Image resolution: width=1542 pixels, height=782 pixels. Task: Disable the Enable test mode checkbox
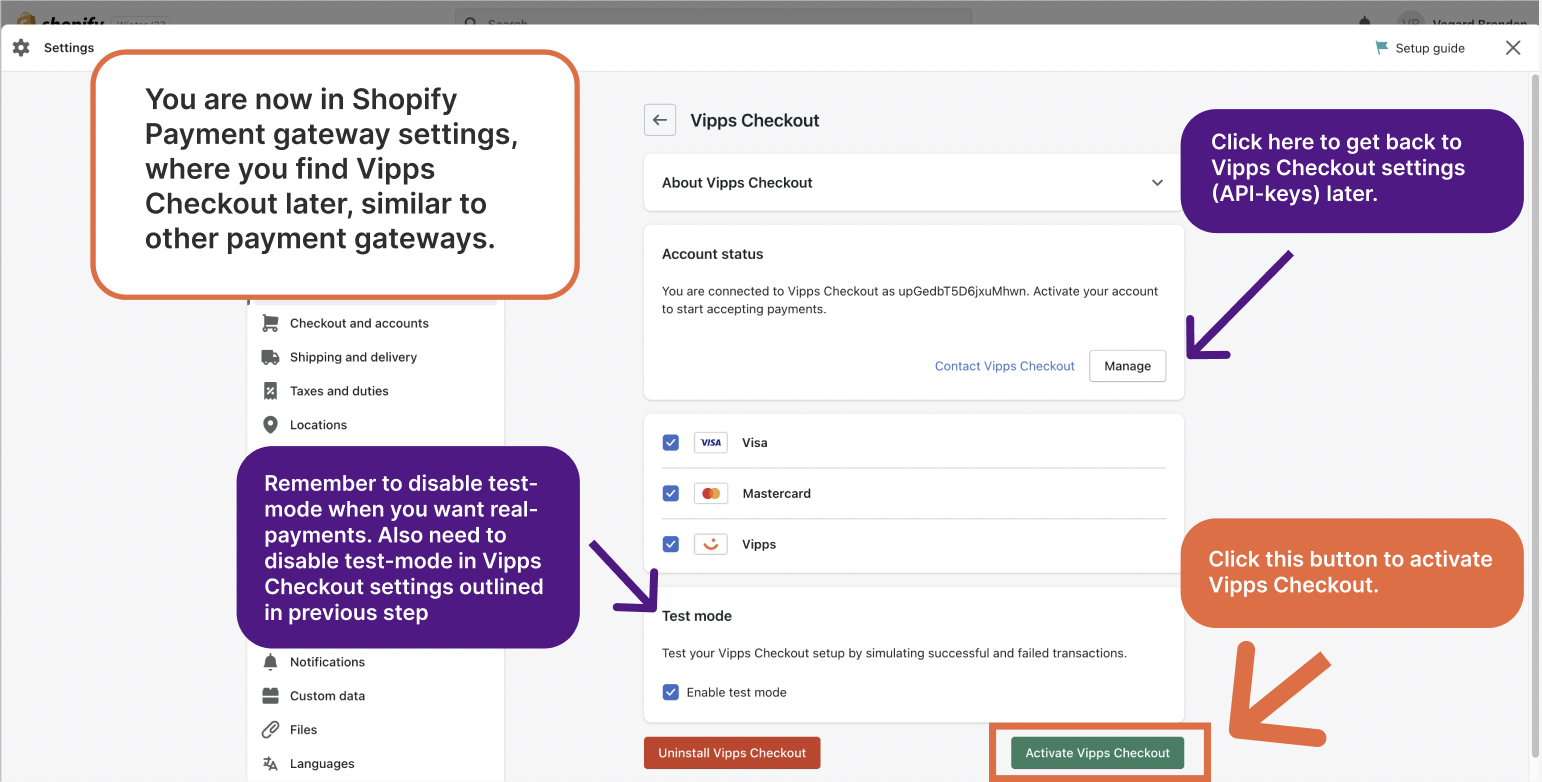tap(671, 692)
